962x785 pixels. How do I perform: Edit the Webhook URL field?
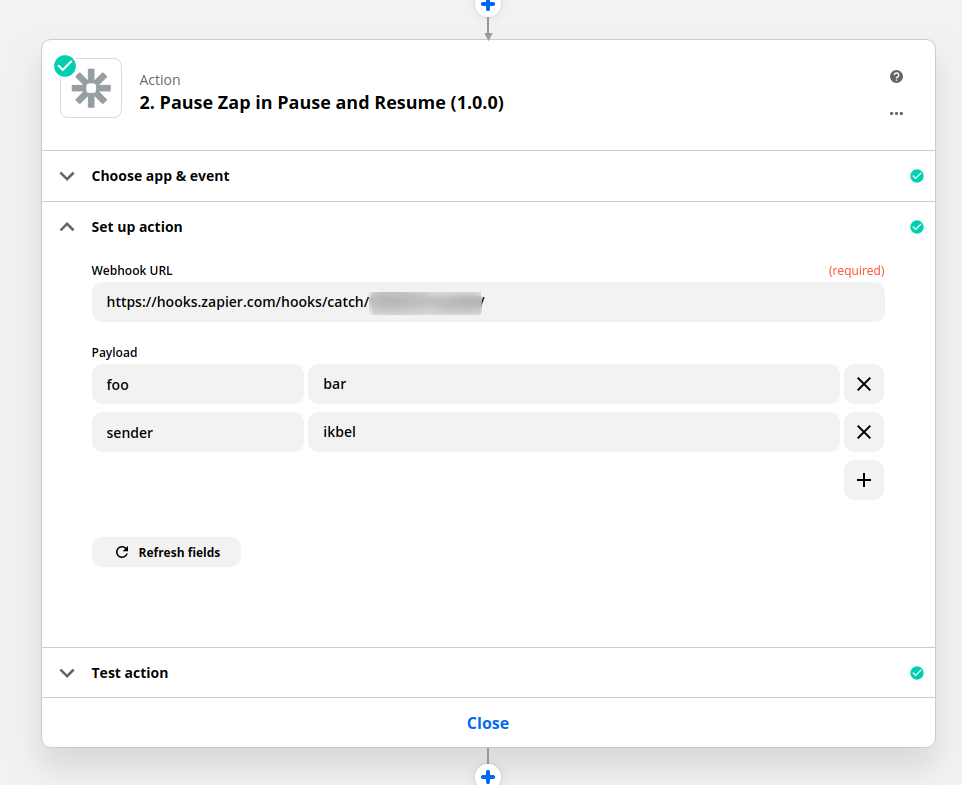[488, 302]
